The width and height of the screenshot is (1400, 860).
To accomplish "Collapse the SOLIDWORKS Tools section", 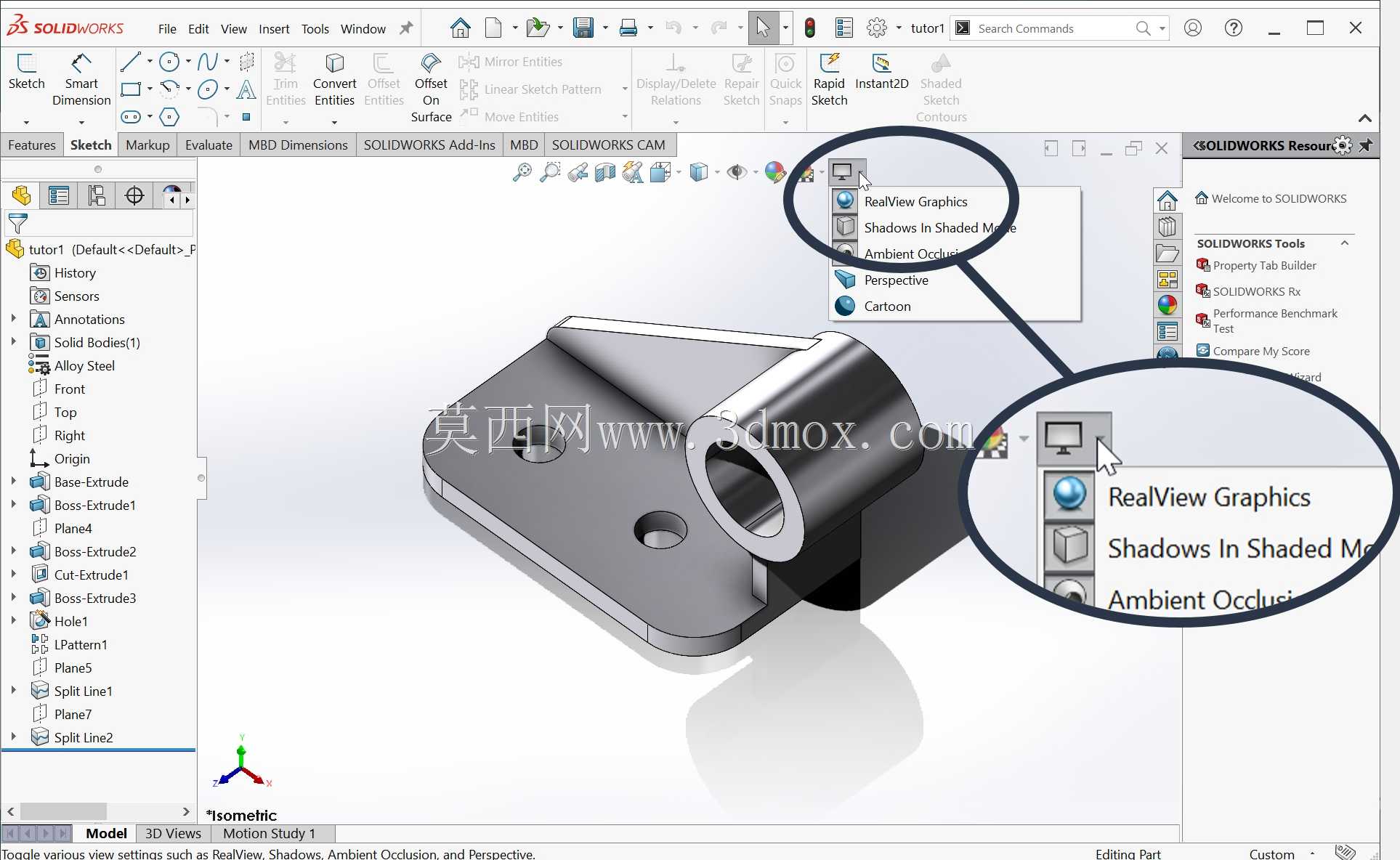I will pos(1345,243).
